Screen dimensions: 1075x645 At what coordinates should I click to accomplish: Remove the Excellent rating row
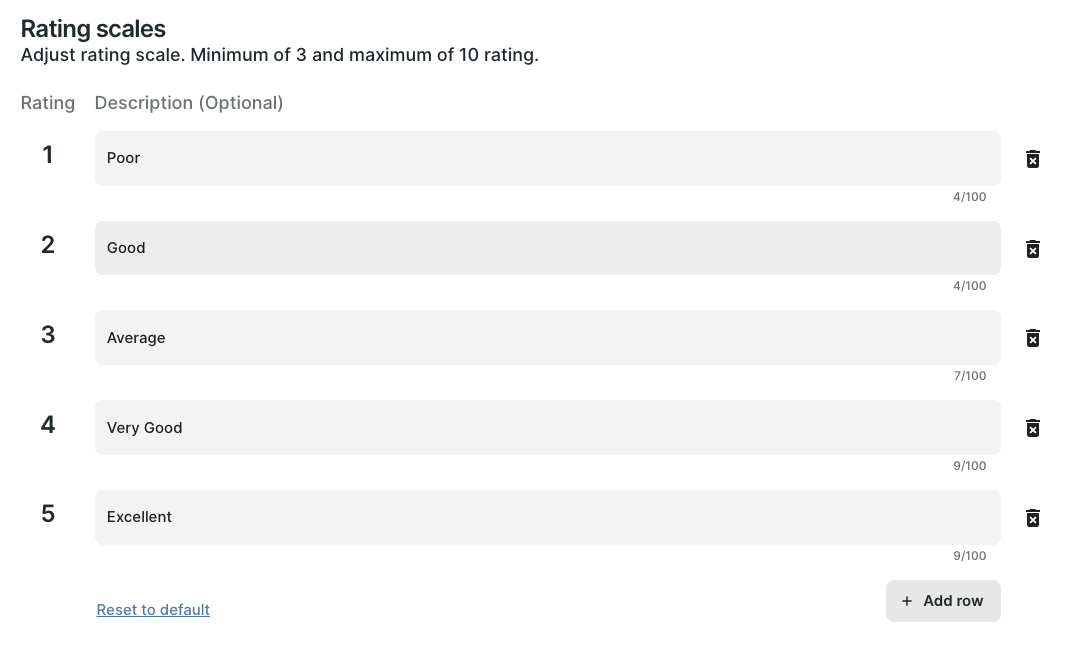(x=1033, y=518)
